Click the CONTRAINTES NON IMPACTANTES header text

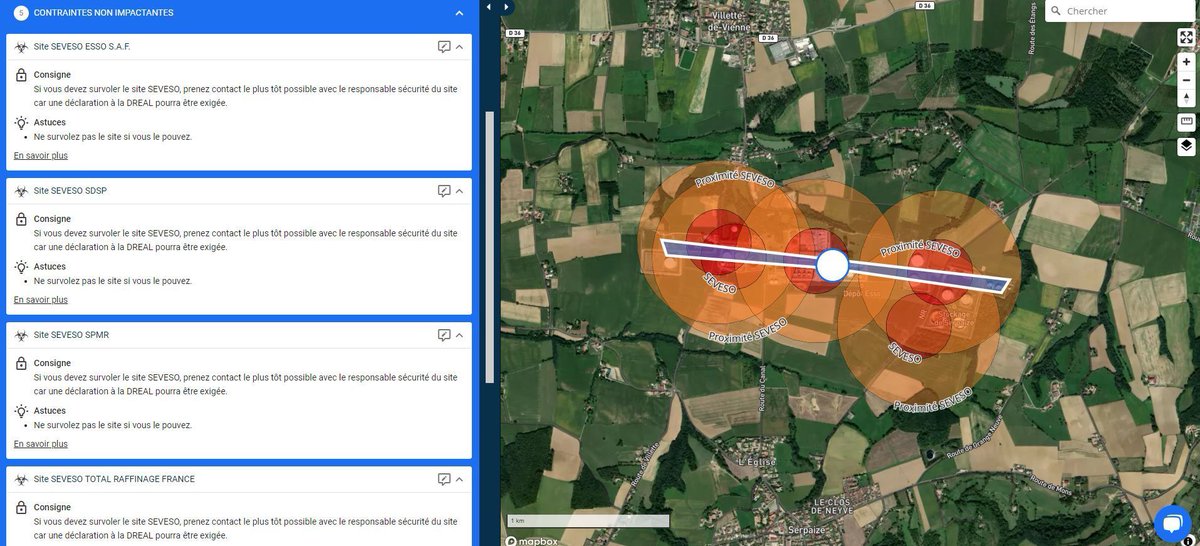[x=103, y=13]
